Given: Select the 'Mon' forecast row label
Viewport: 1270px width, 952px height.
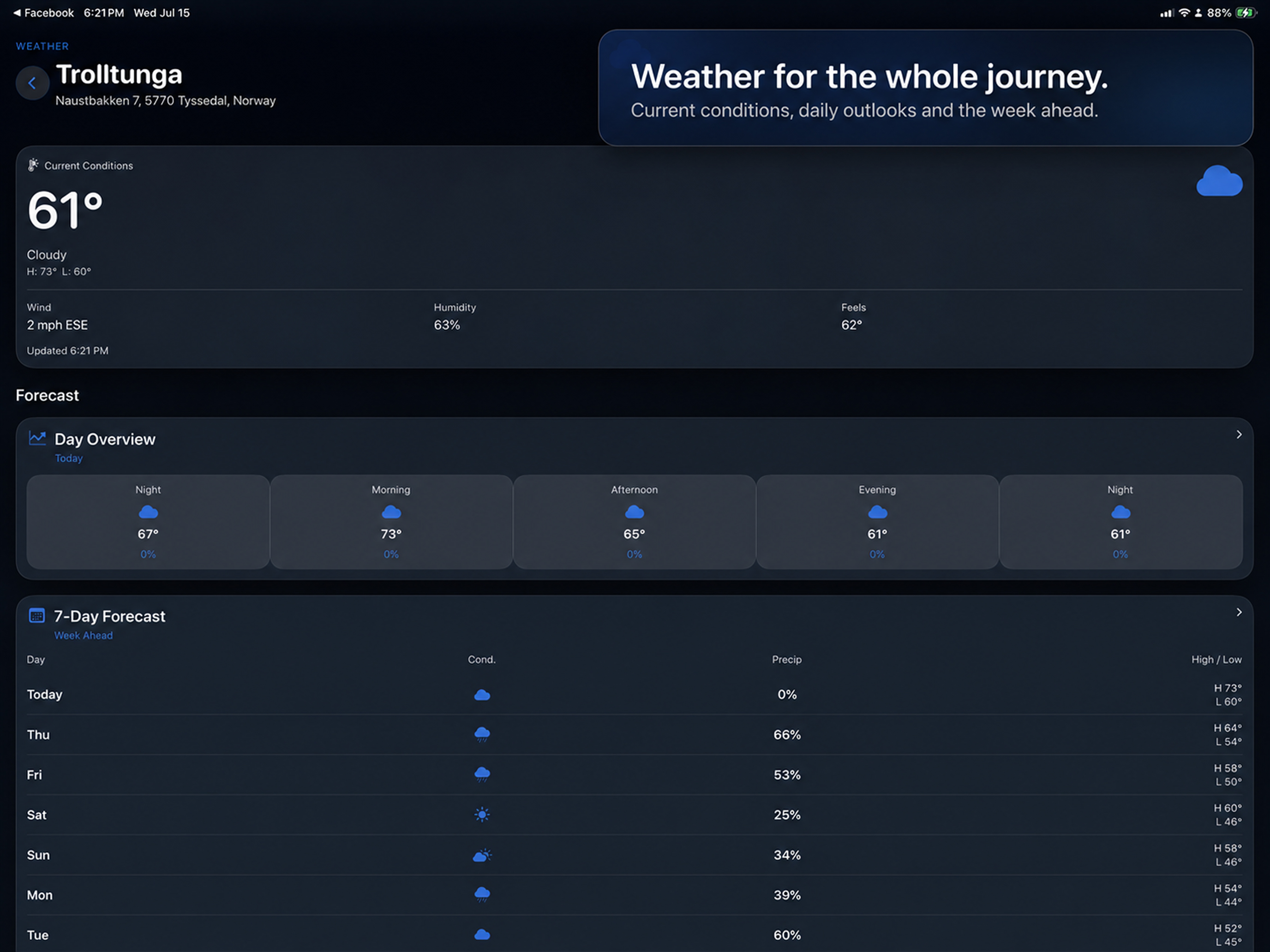Looking at the screenshot, I should (40, 895).
